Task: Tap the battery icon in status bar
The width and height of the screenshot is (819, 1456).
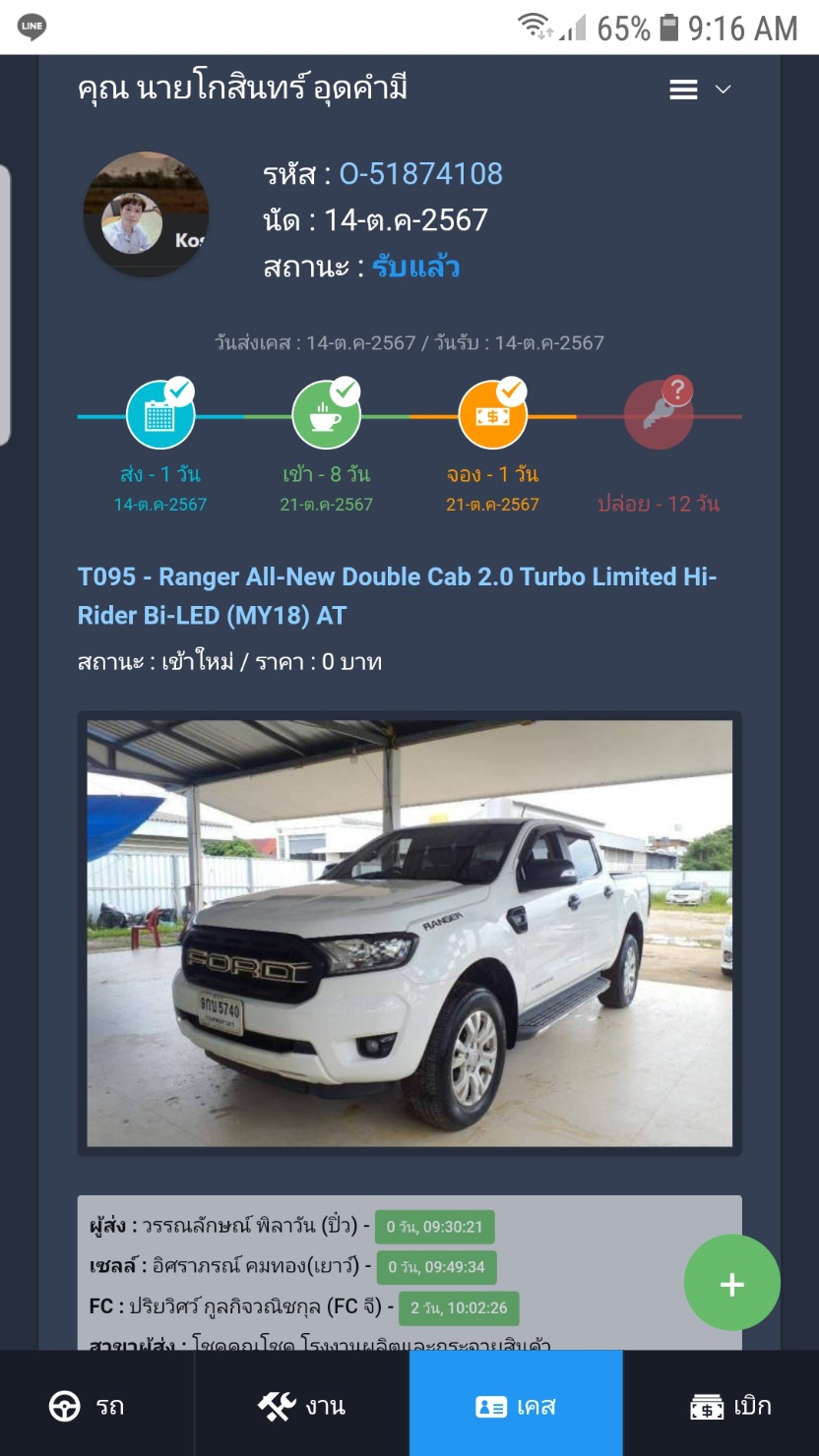Action: point(669,28)
